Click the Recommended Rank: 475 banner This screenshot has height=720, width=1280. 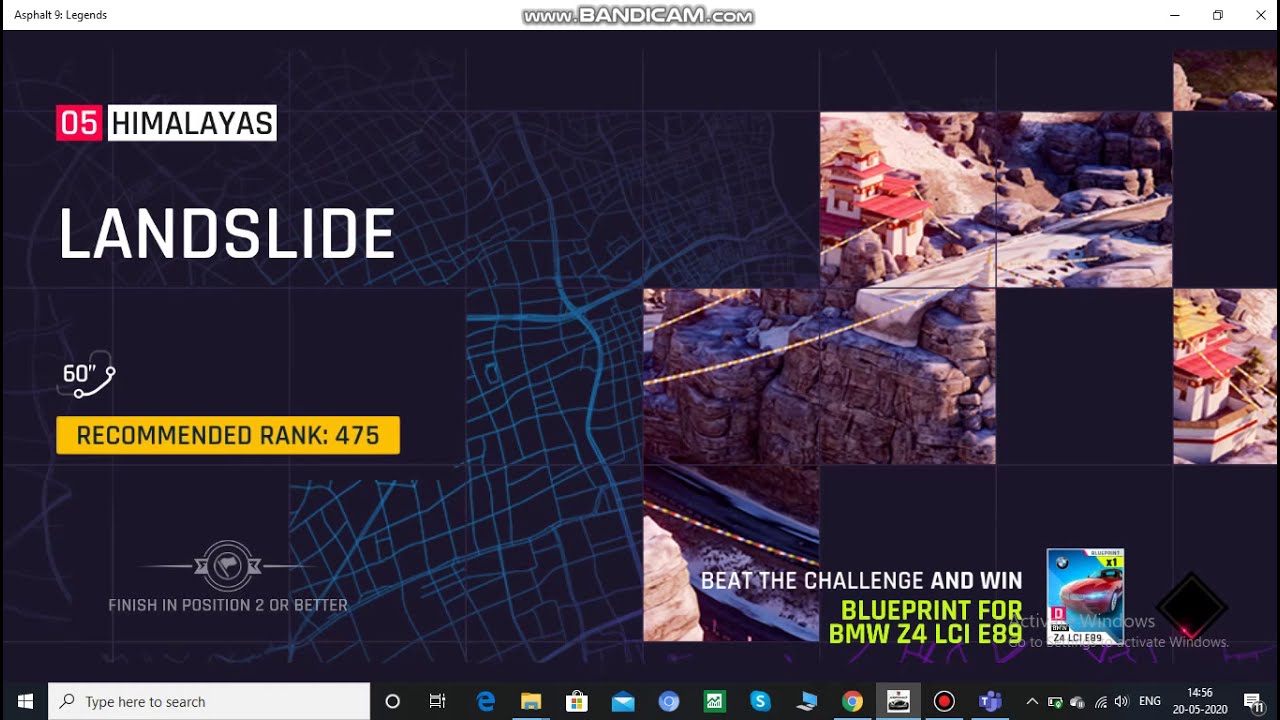point(228,435)
